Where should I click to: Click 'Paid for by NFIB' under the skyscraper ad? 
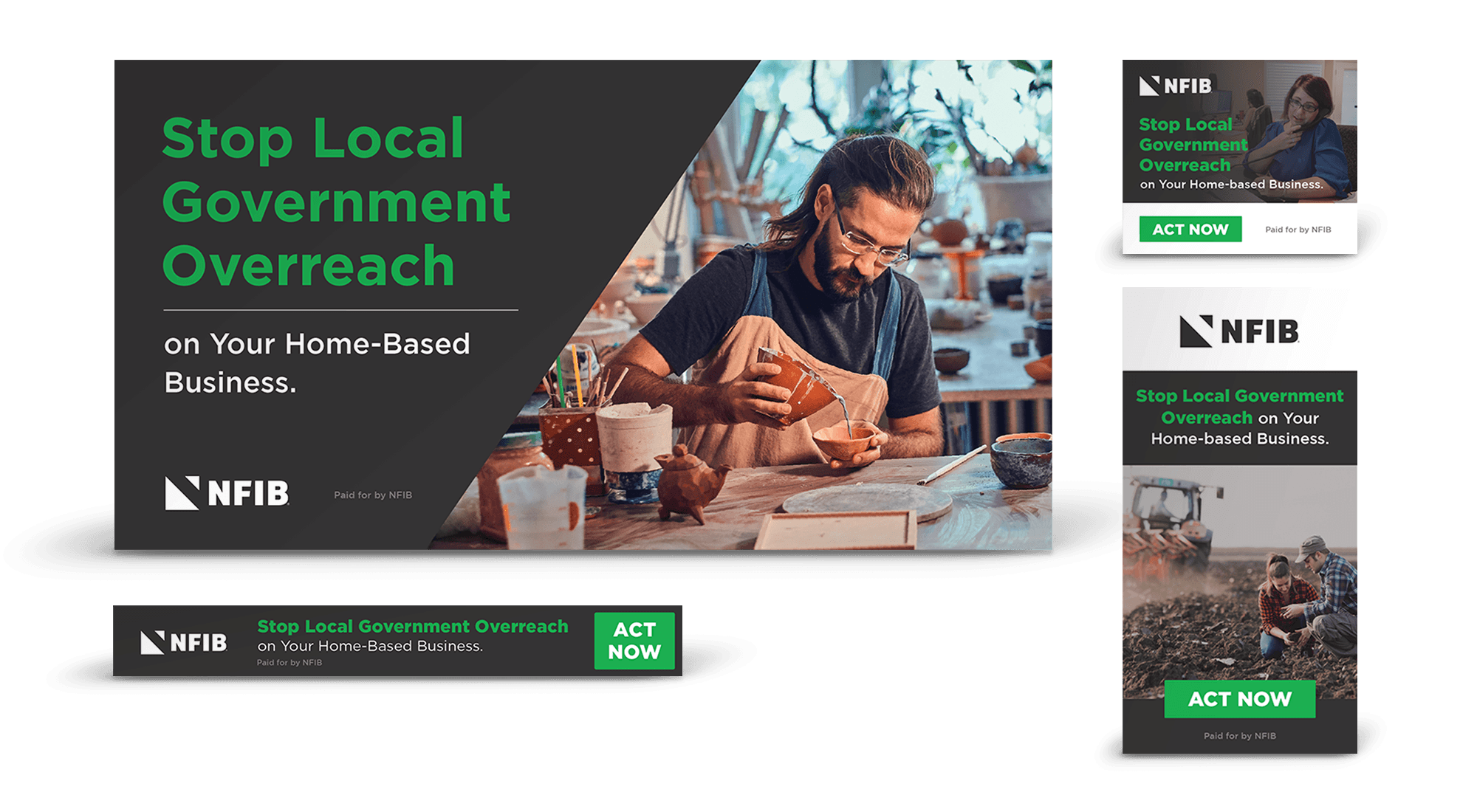(x=1239, y=736)
